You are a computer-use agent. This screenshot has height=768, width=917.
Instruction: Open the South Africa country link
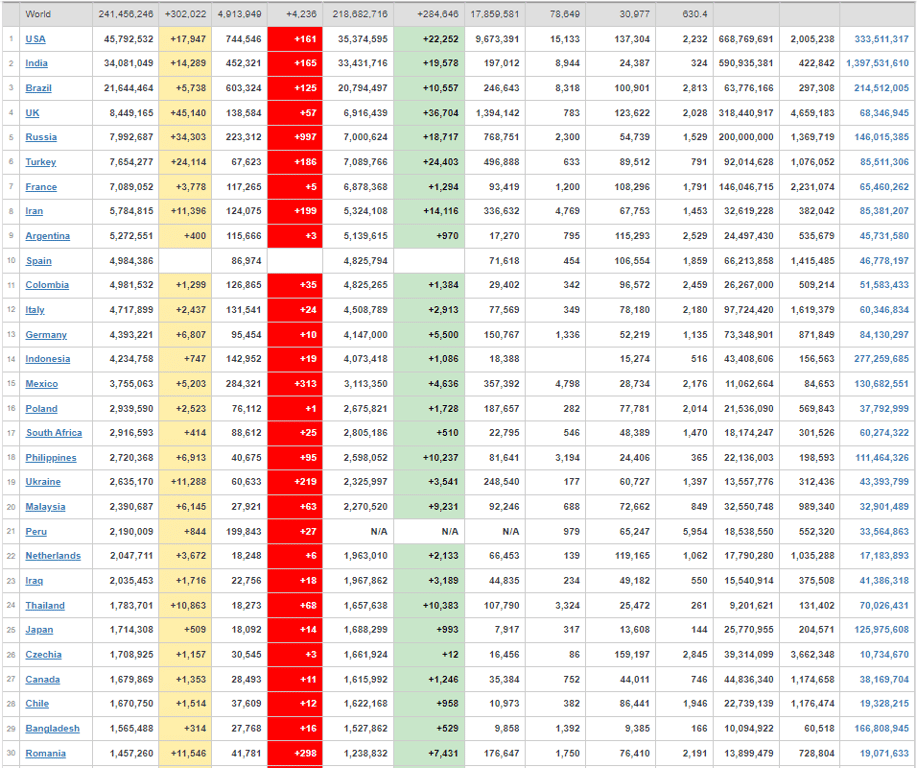[x=54, y=433]
